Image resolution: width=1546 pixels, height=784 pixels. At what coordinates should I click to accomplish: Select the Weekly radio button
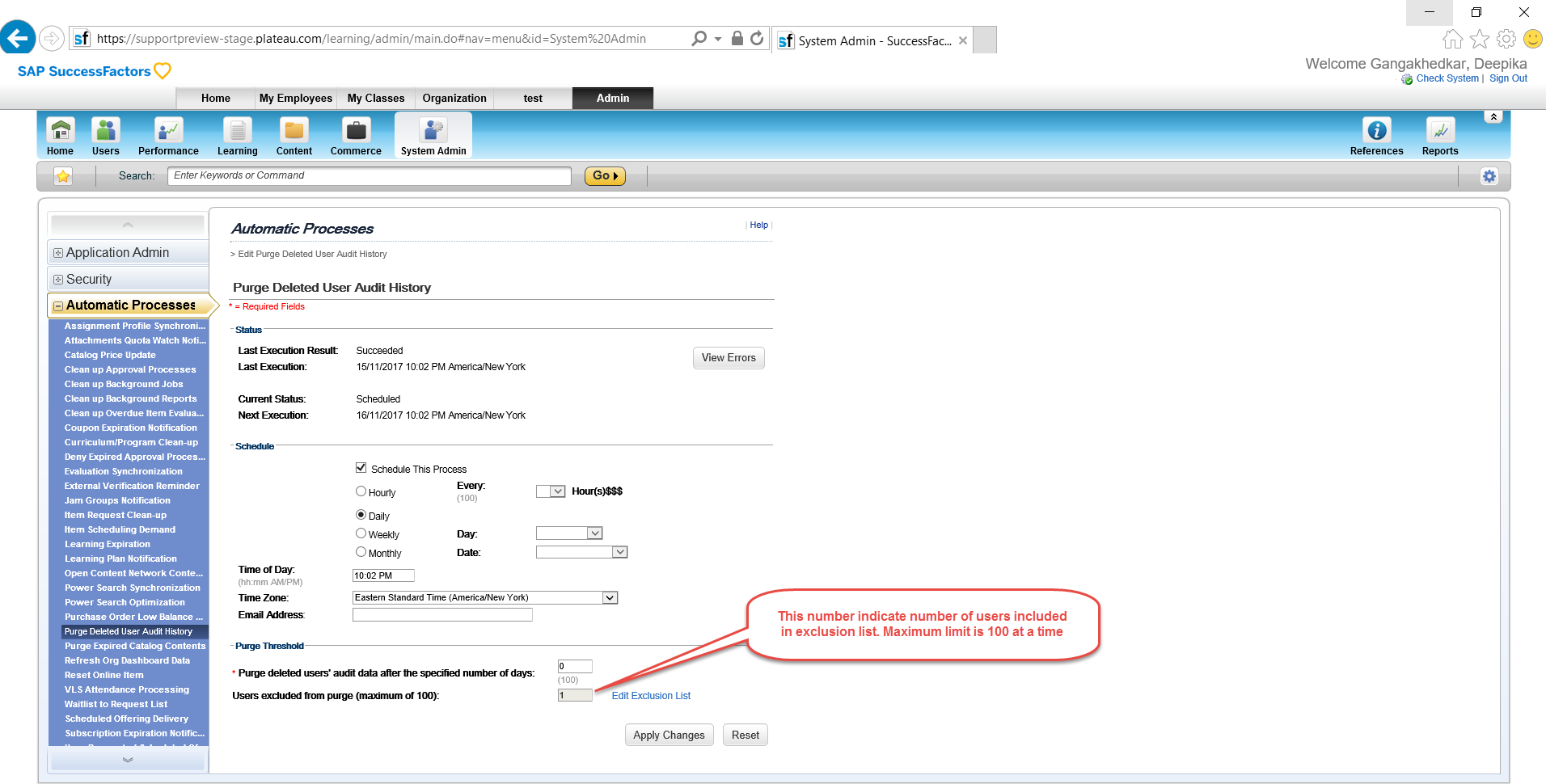[361, 533]
